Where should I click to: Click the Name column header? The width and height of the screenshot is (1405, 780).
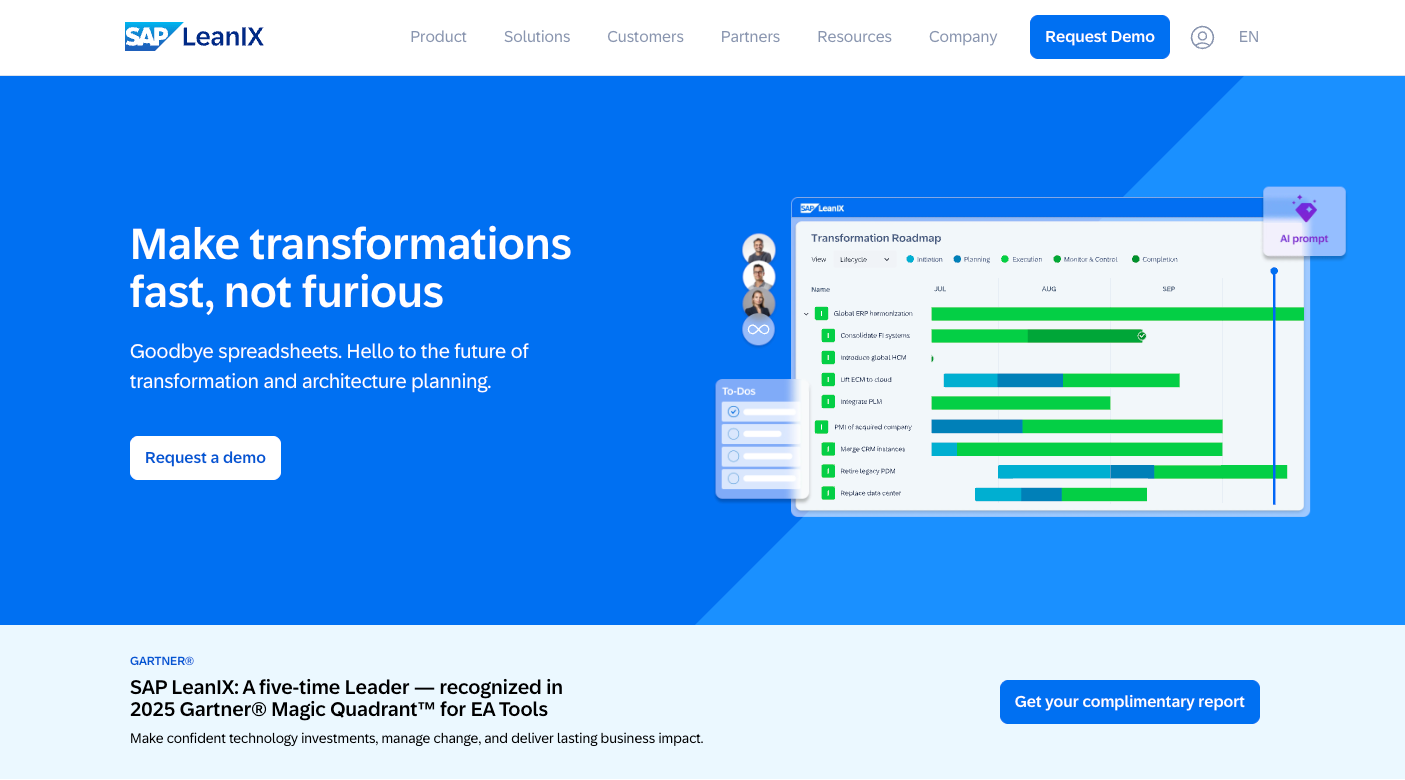(820, 289)
